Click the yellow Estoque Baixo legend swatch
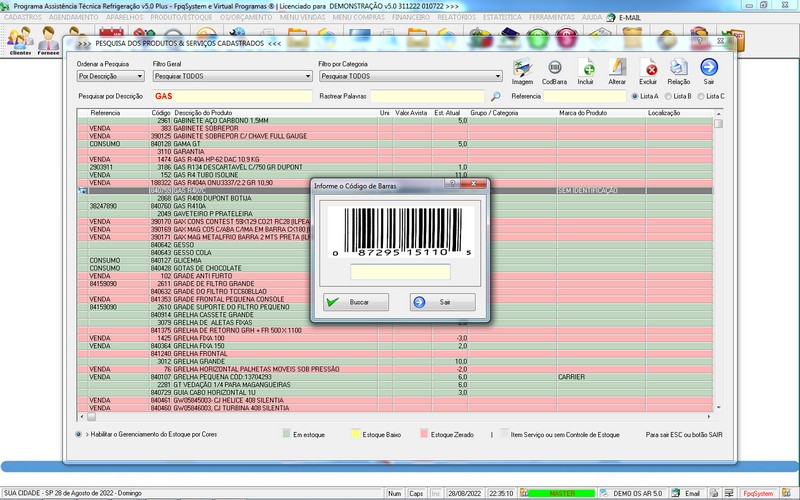 point(356,434)
